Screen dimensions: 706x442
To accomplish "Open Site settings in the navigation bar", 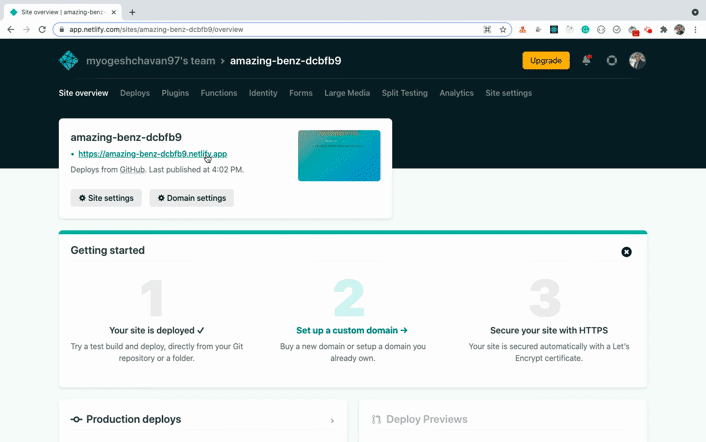I will point(508,93).
